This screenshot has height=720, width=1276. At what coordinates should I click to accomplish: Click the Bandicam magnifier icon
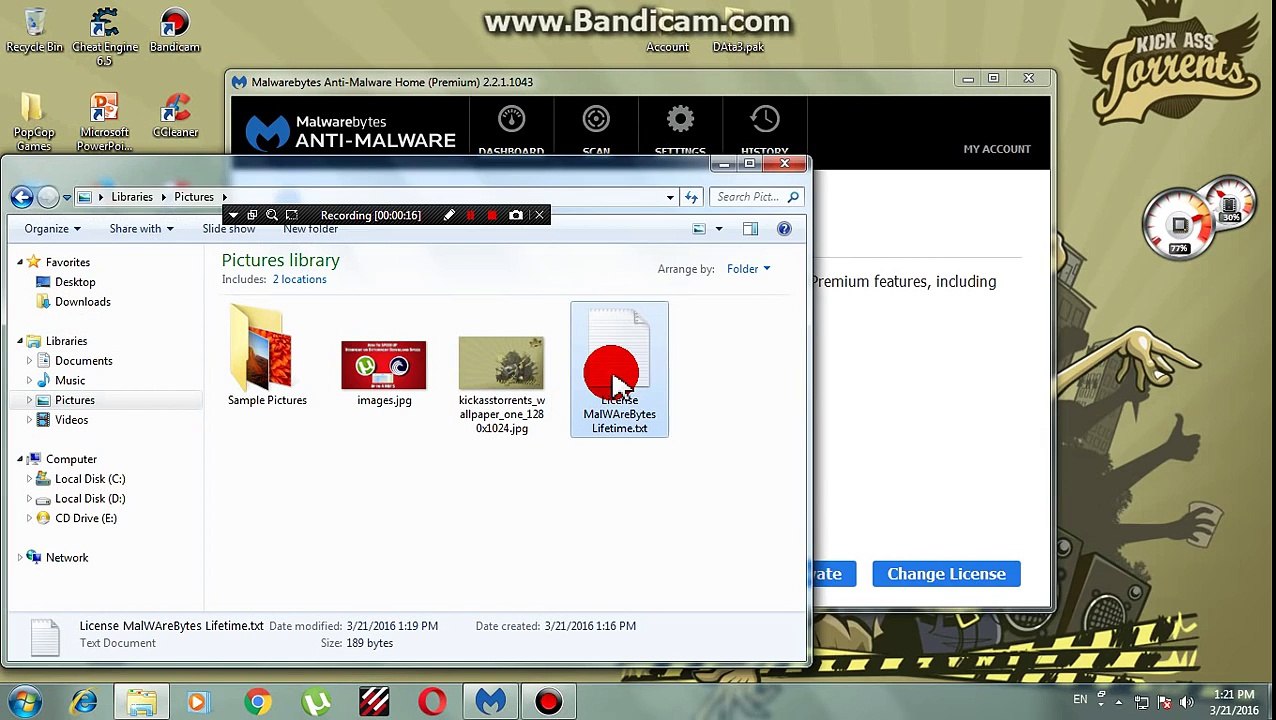click(272, 215)
